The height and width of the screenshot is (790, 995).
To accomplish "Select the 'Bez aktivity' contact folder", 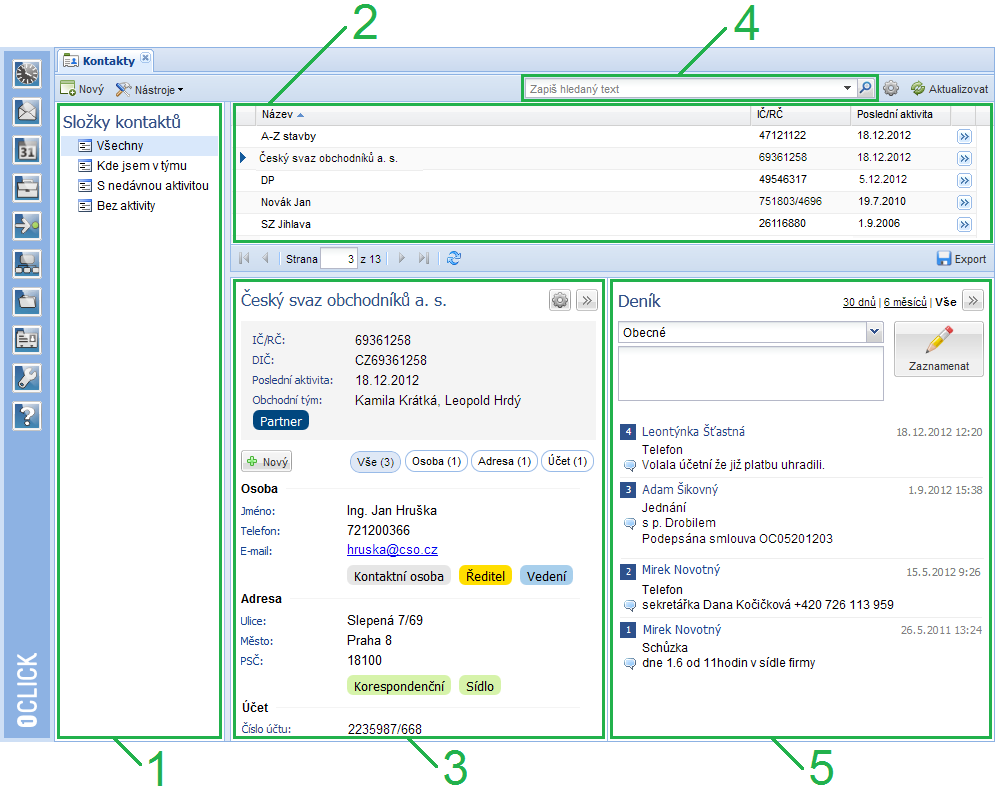I will point(126,206).
